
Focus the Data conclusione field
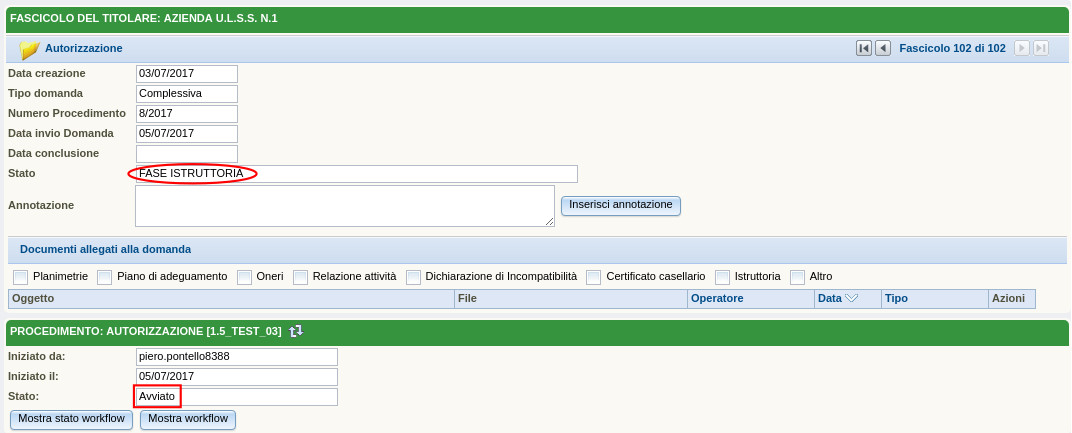point(187,154)
